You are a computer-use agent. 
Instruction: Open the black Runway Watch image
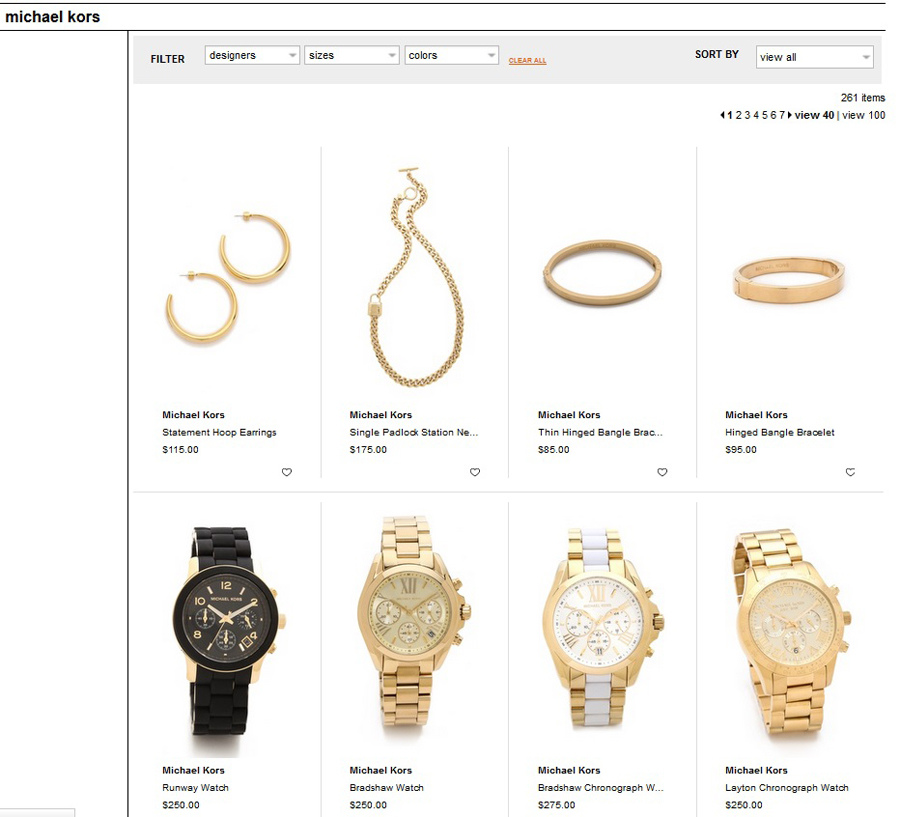point(227,632)
